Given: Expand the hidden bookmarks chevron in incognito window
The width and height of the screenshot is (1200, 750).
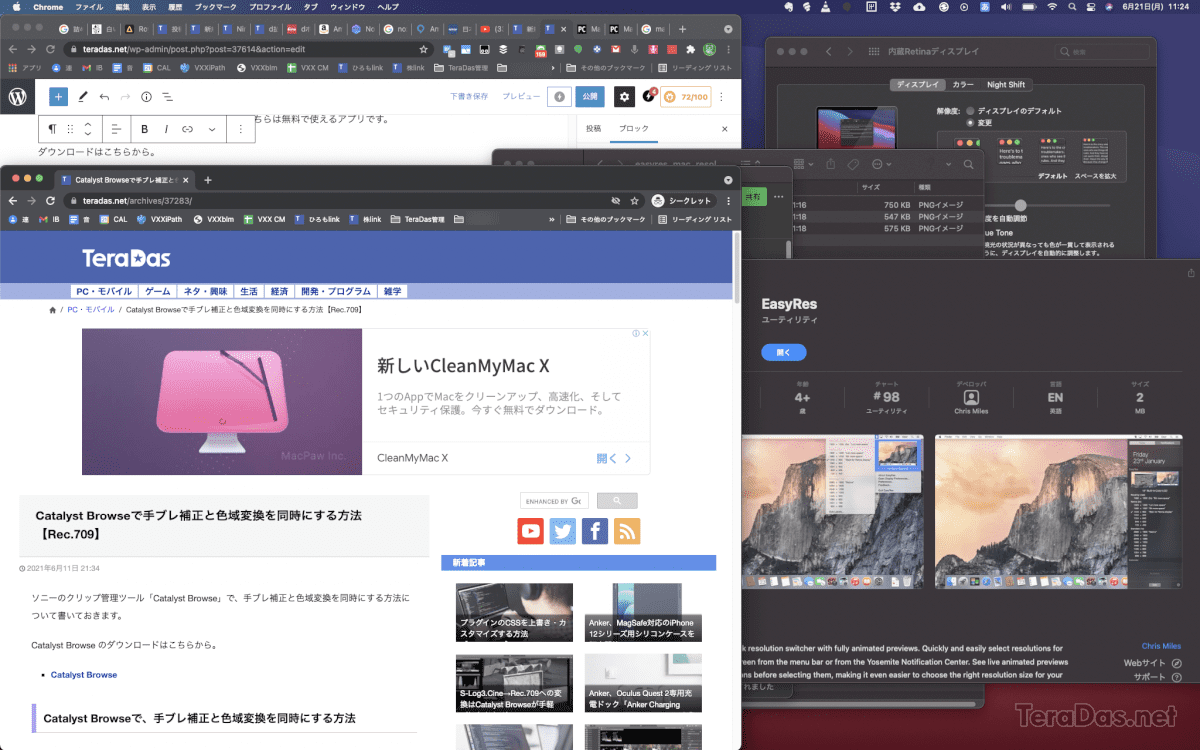Looking at the screenshot, I should click(552, 219).
